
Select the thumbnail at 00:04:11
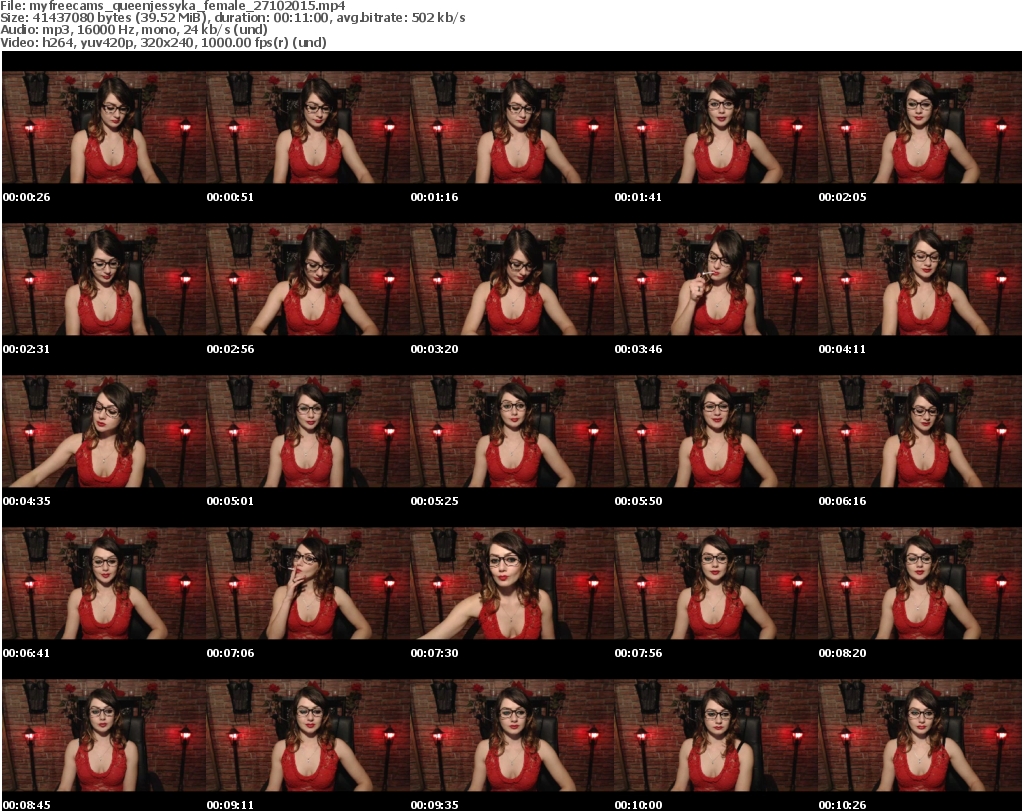[x=920, y=279]
